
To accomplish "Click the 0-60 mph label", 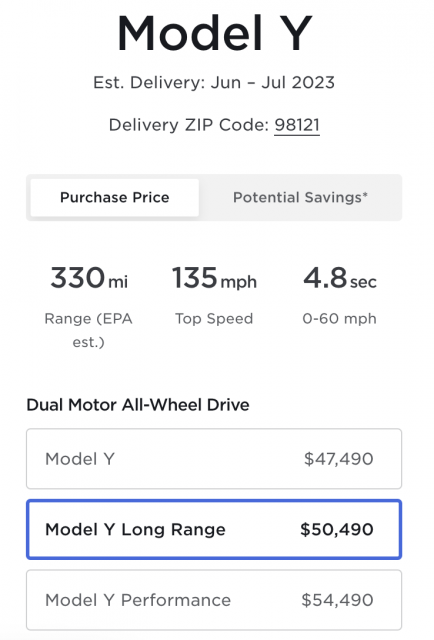I will 339,319.
